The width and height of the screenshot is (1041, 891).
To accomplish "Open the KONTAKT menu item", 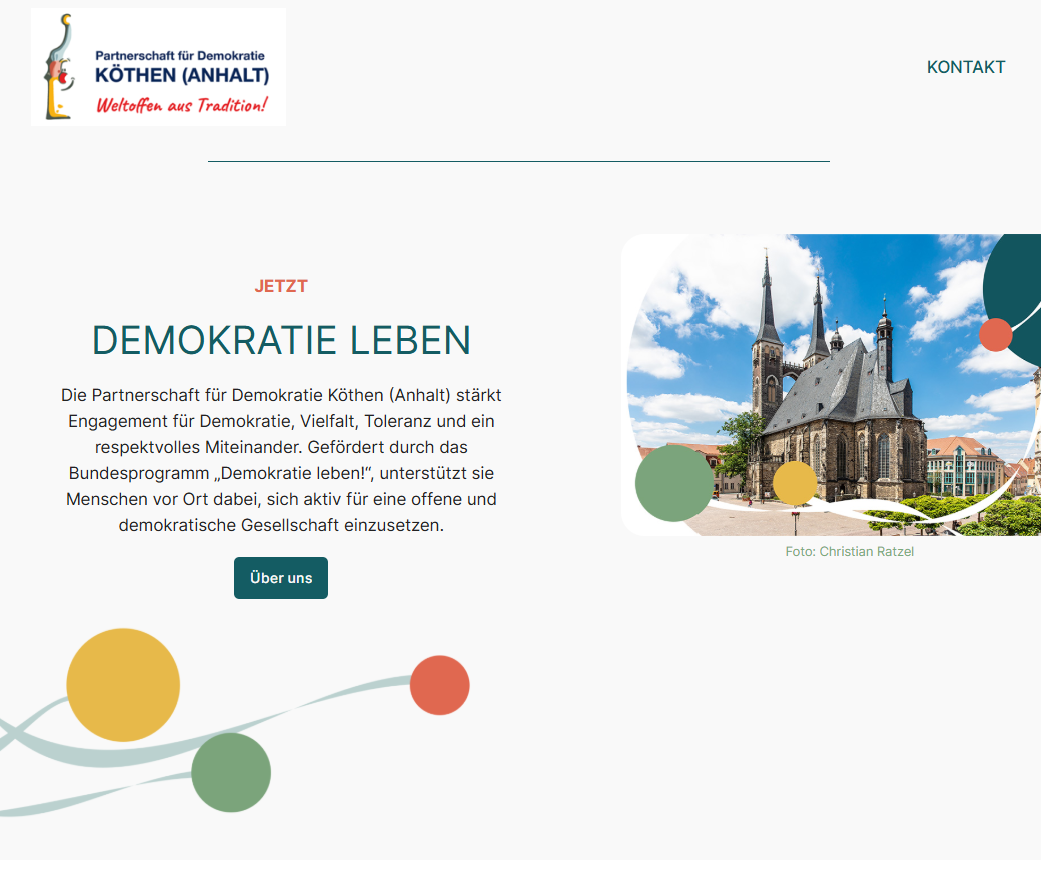I will 965,67.
